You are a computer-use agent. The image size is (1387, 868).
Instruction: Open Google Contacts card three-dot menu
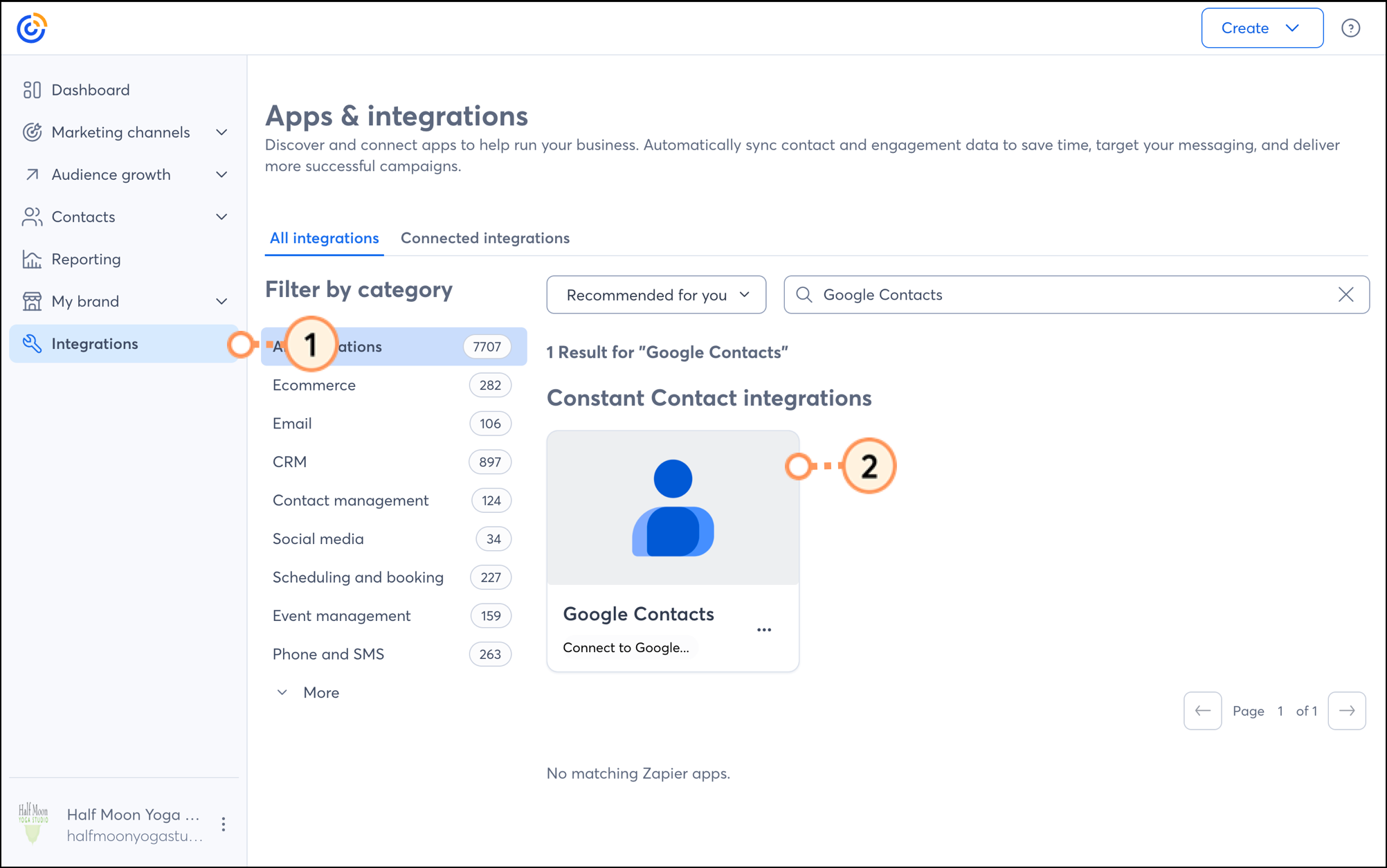(x=764, y=630)
